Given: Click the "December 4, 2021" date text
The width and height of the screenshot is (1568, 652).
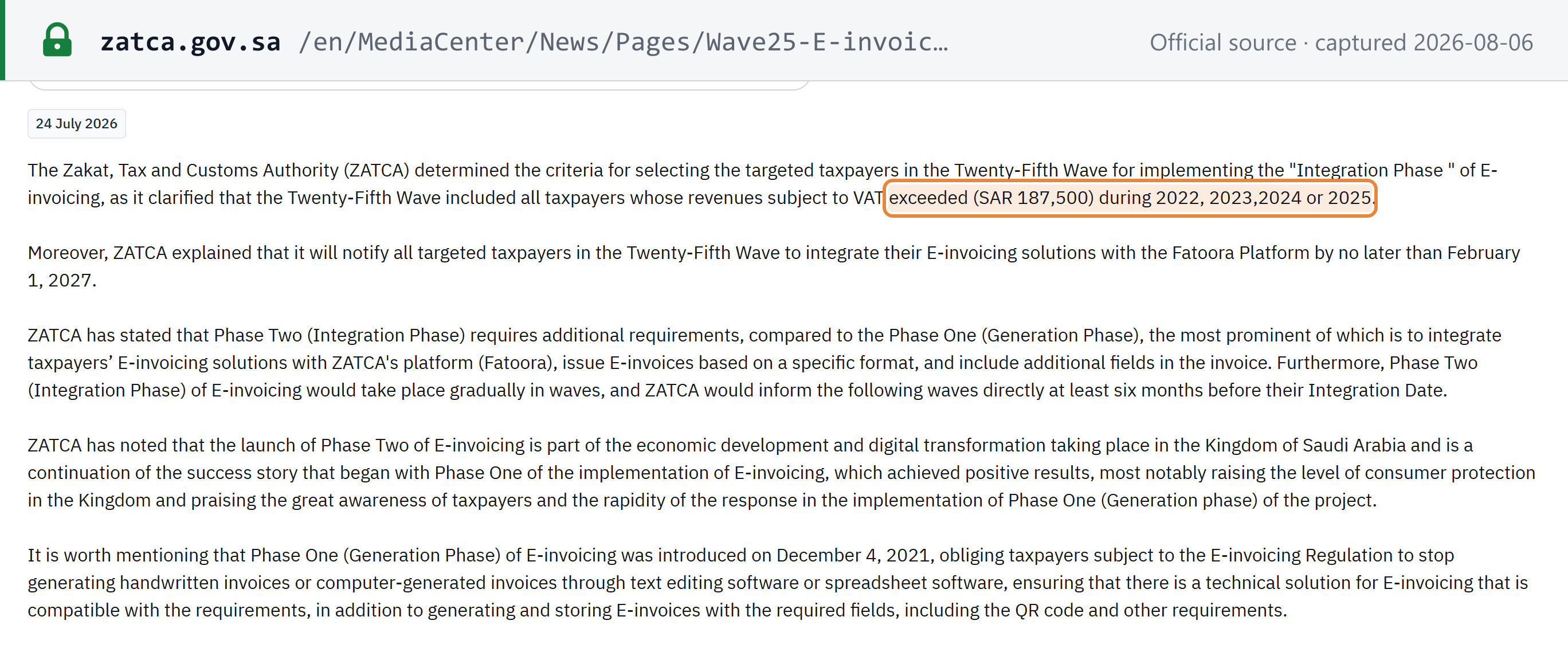Looking at the screenshot, I should (x=853, y=555).
